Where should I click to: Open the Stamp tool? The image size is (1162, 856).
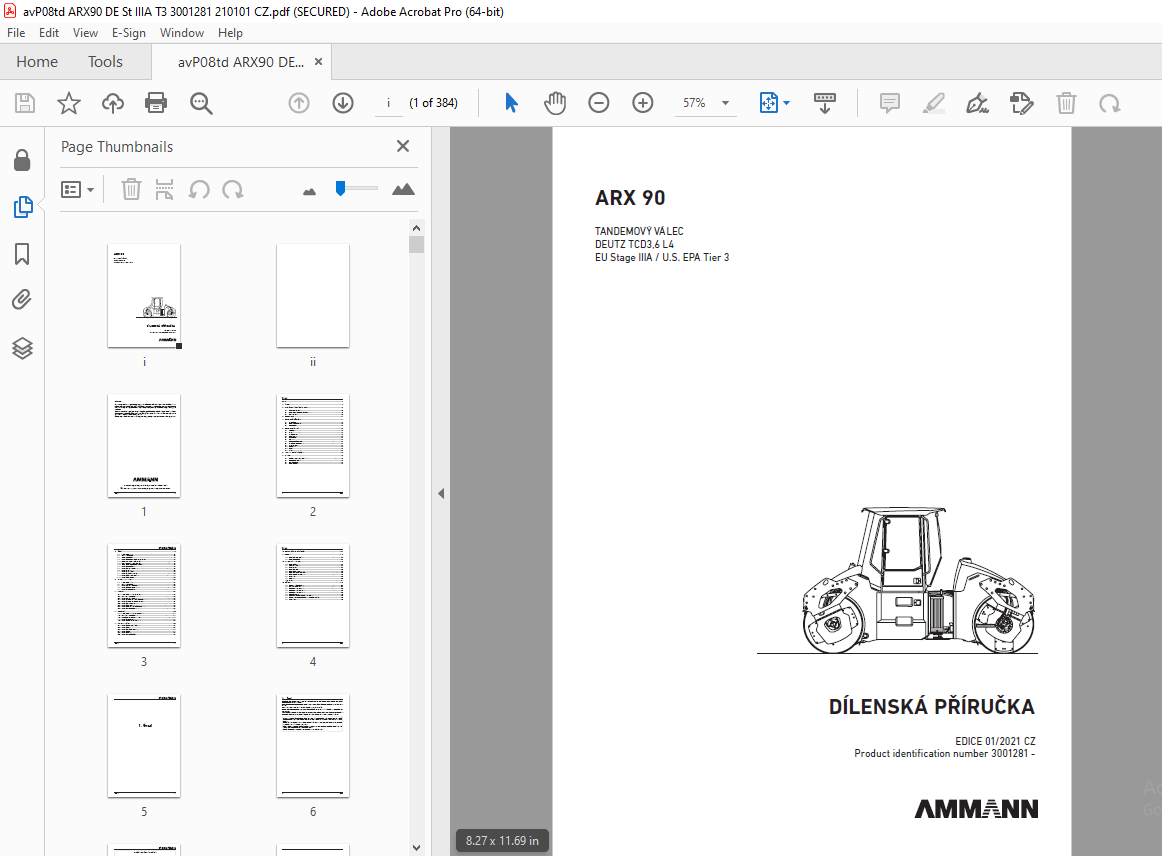1022,103
